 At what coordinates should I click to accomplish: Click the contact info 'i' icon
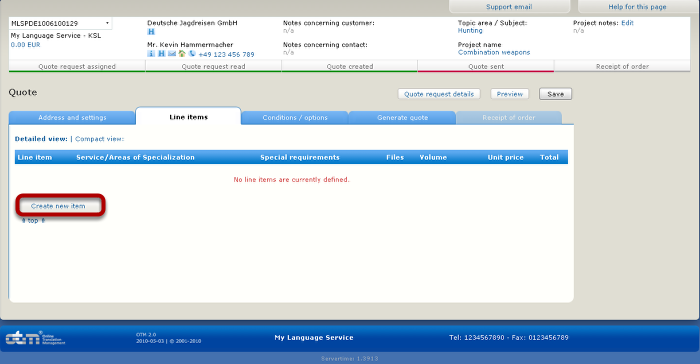[151, 54]
